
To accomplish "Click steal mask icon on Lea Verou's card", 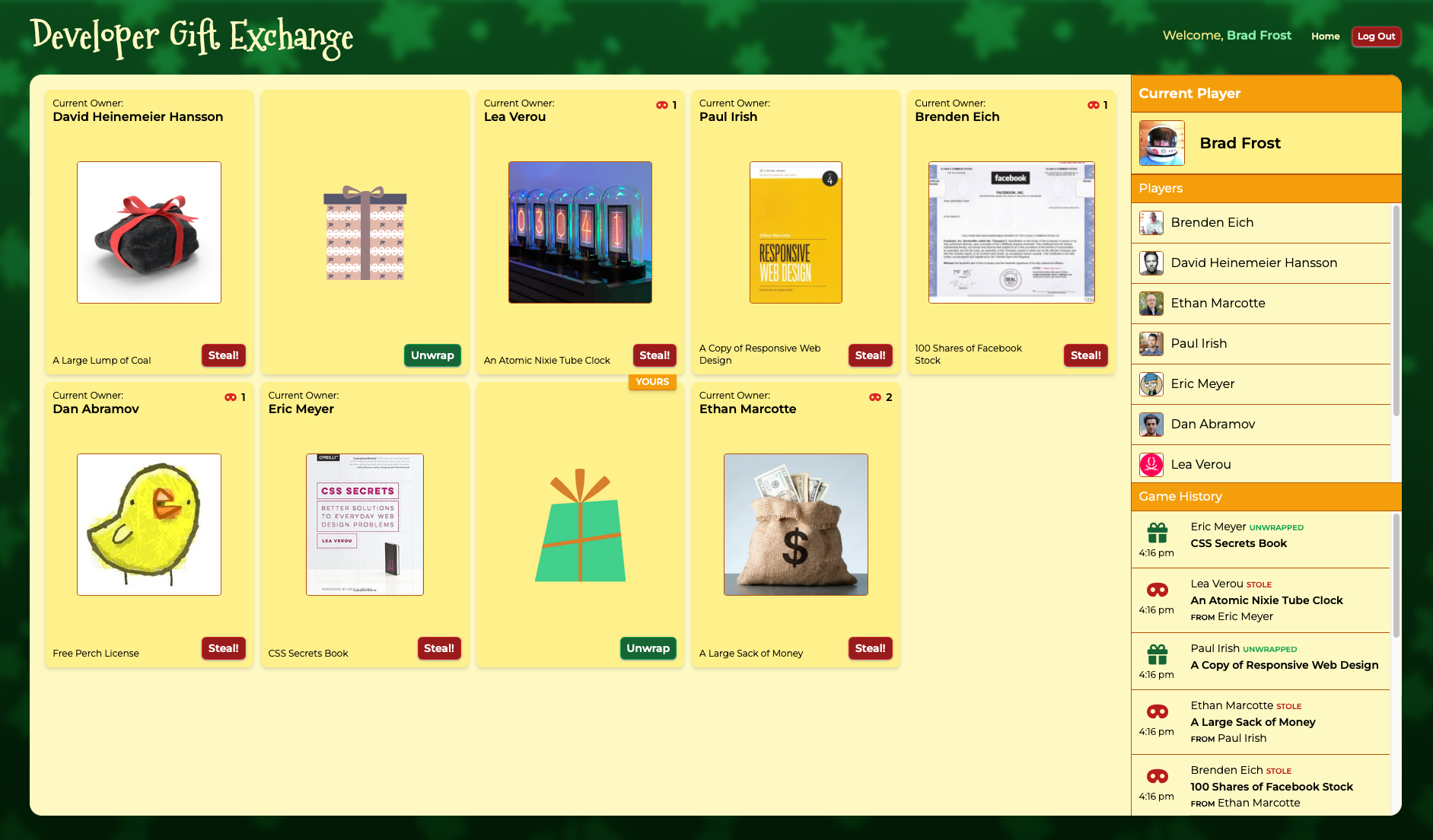I will [662, 106].
